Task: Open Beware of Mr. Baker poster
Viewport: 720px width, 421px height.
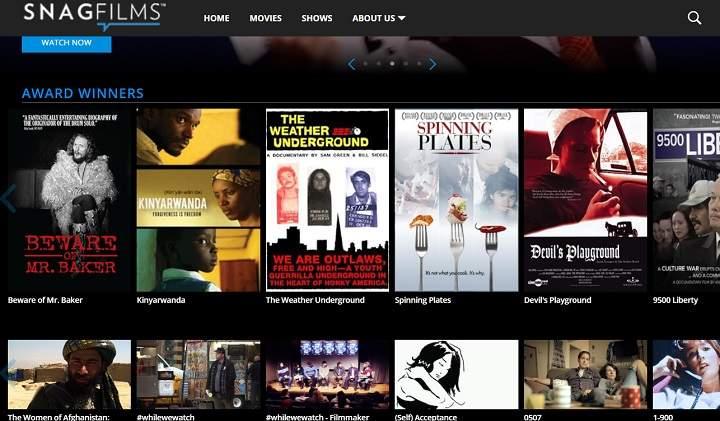Action: pyautogui.click(x=69, y=200)
